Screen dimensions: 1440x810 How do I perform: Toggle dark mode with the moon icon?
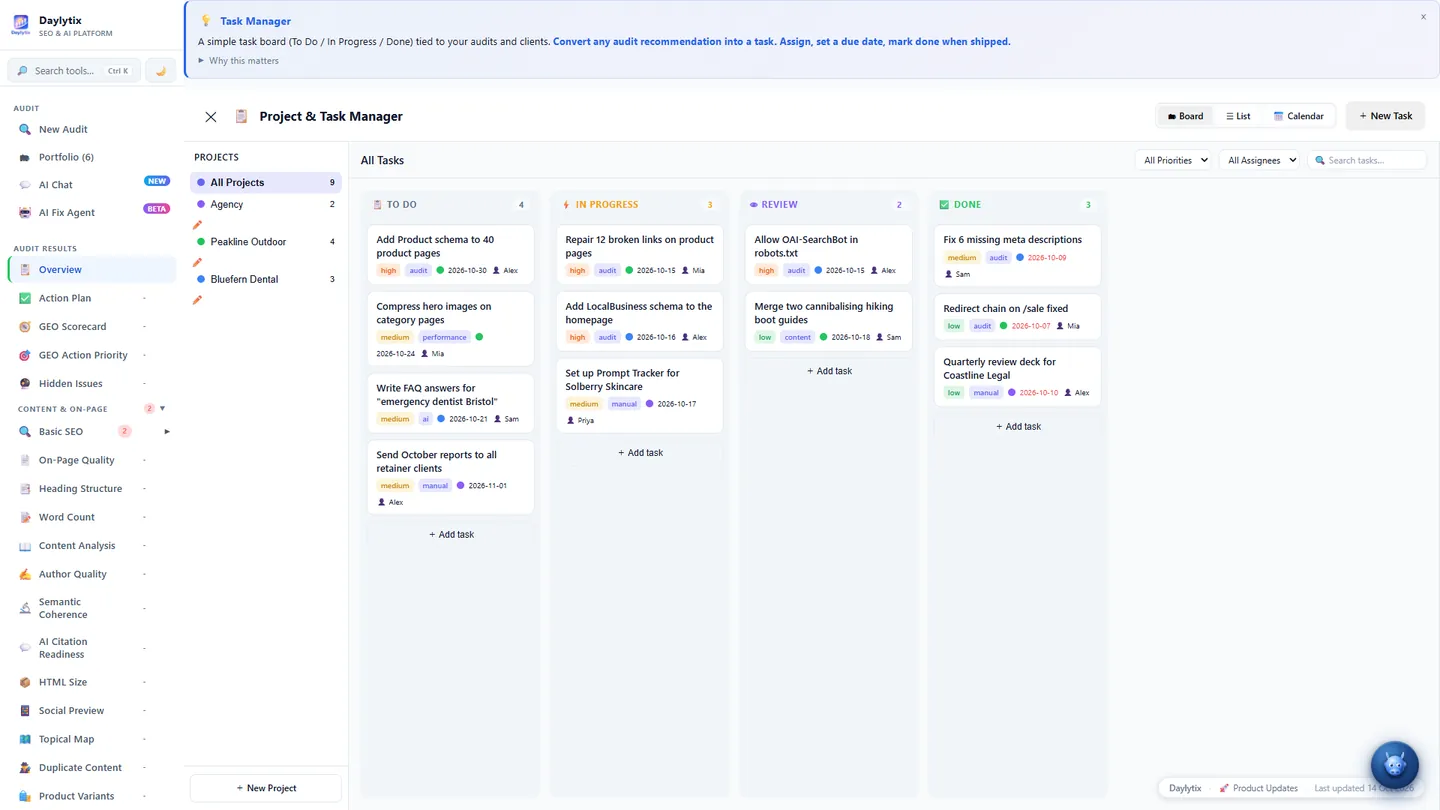tap(160, 71)
